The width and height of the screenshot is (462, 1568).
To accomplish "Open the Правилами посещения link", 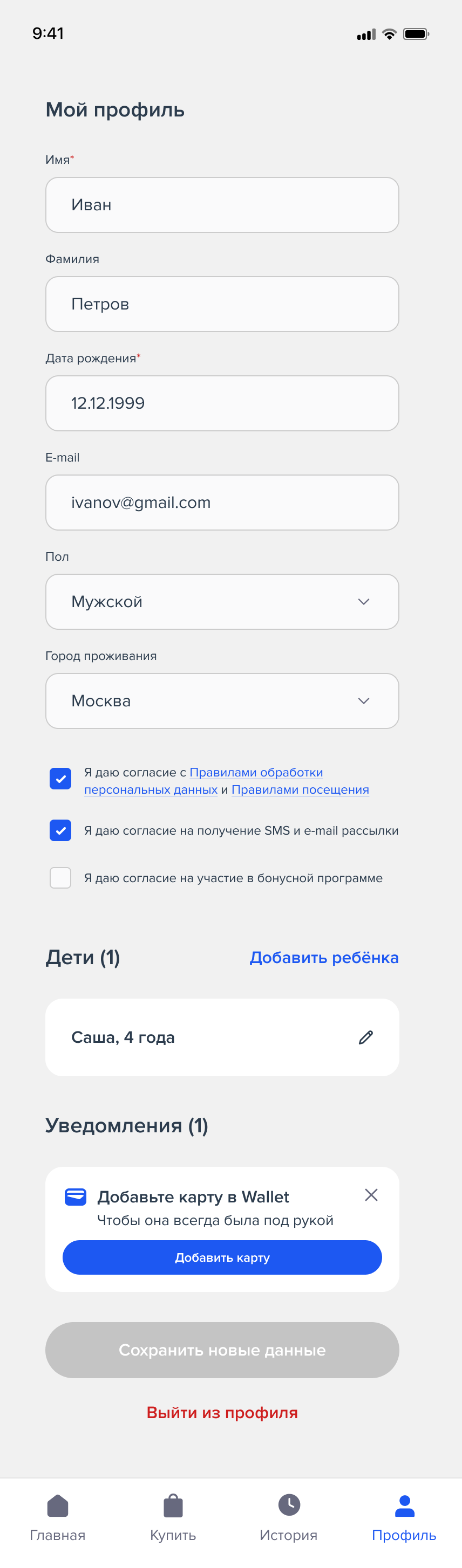I will click(300, 789).
